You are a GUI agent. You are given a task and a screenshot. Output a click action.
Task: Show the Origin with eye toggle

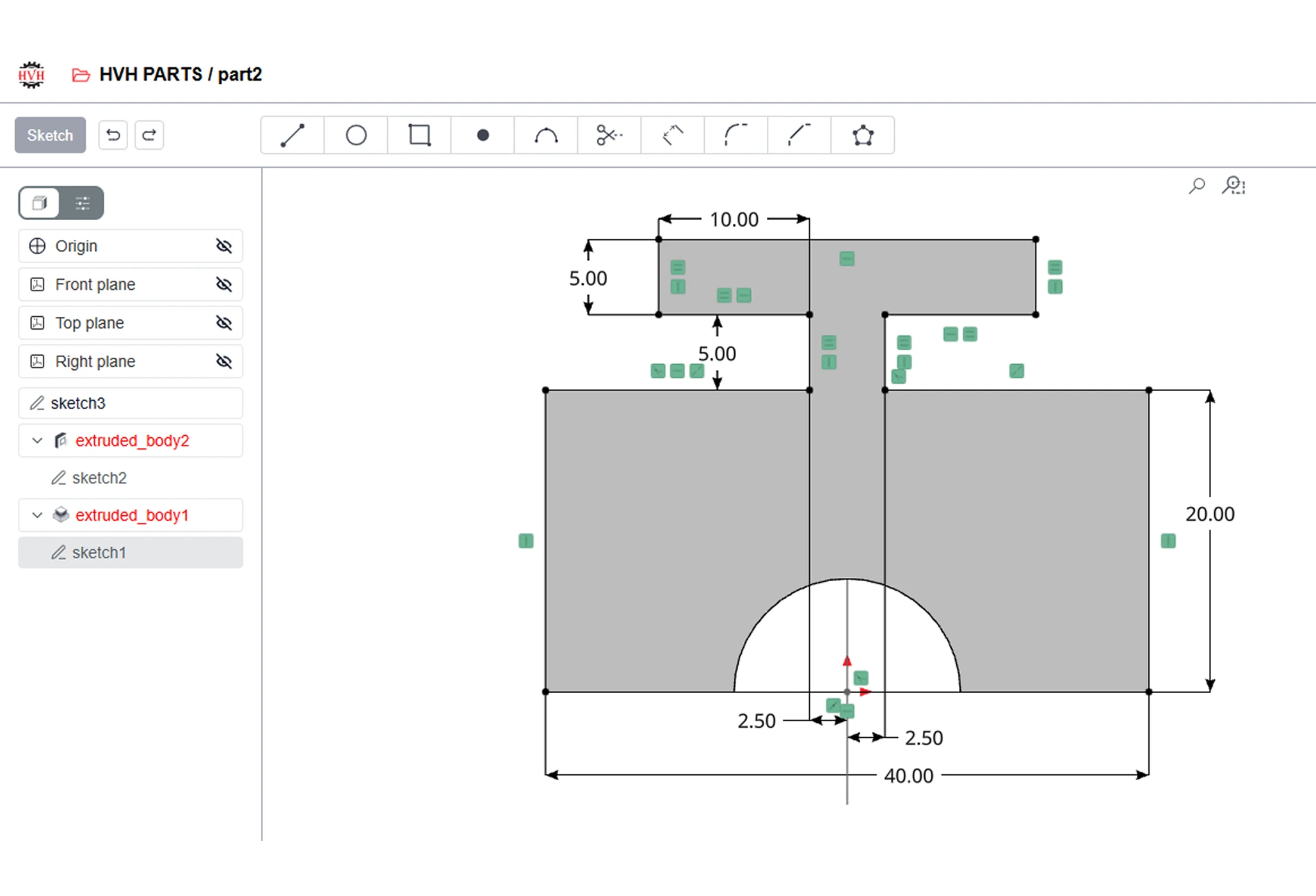pos(224,246)
